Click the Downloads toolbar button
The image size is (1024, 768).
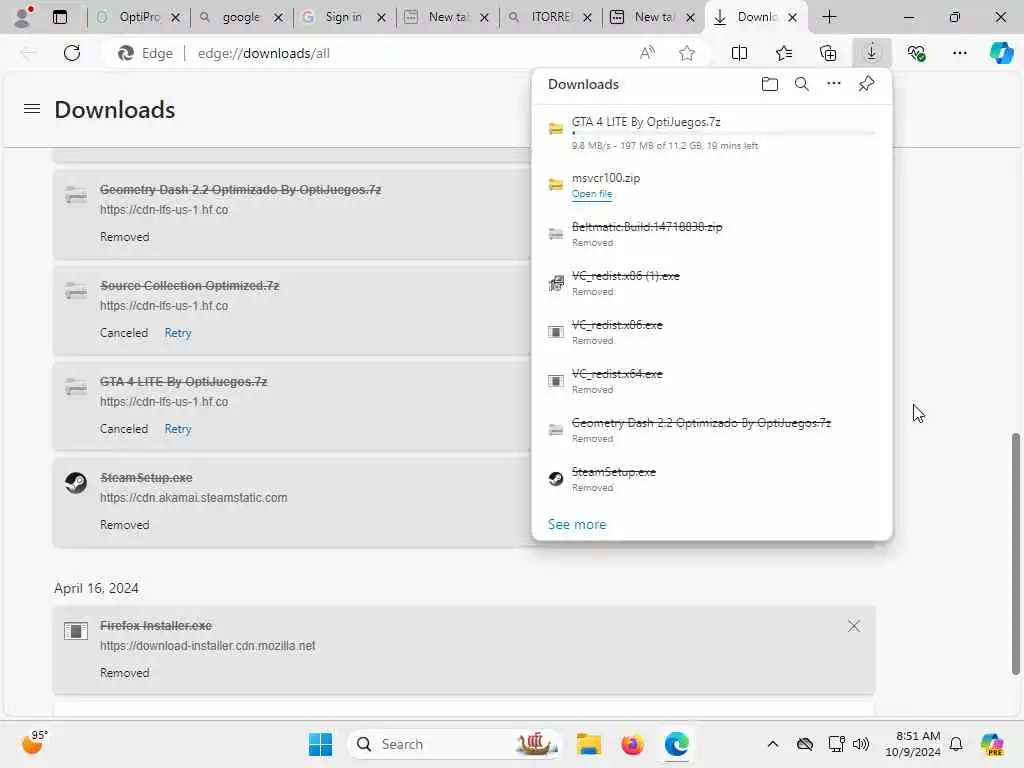(x=871, y=52)
